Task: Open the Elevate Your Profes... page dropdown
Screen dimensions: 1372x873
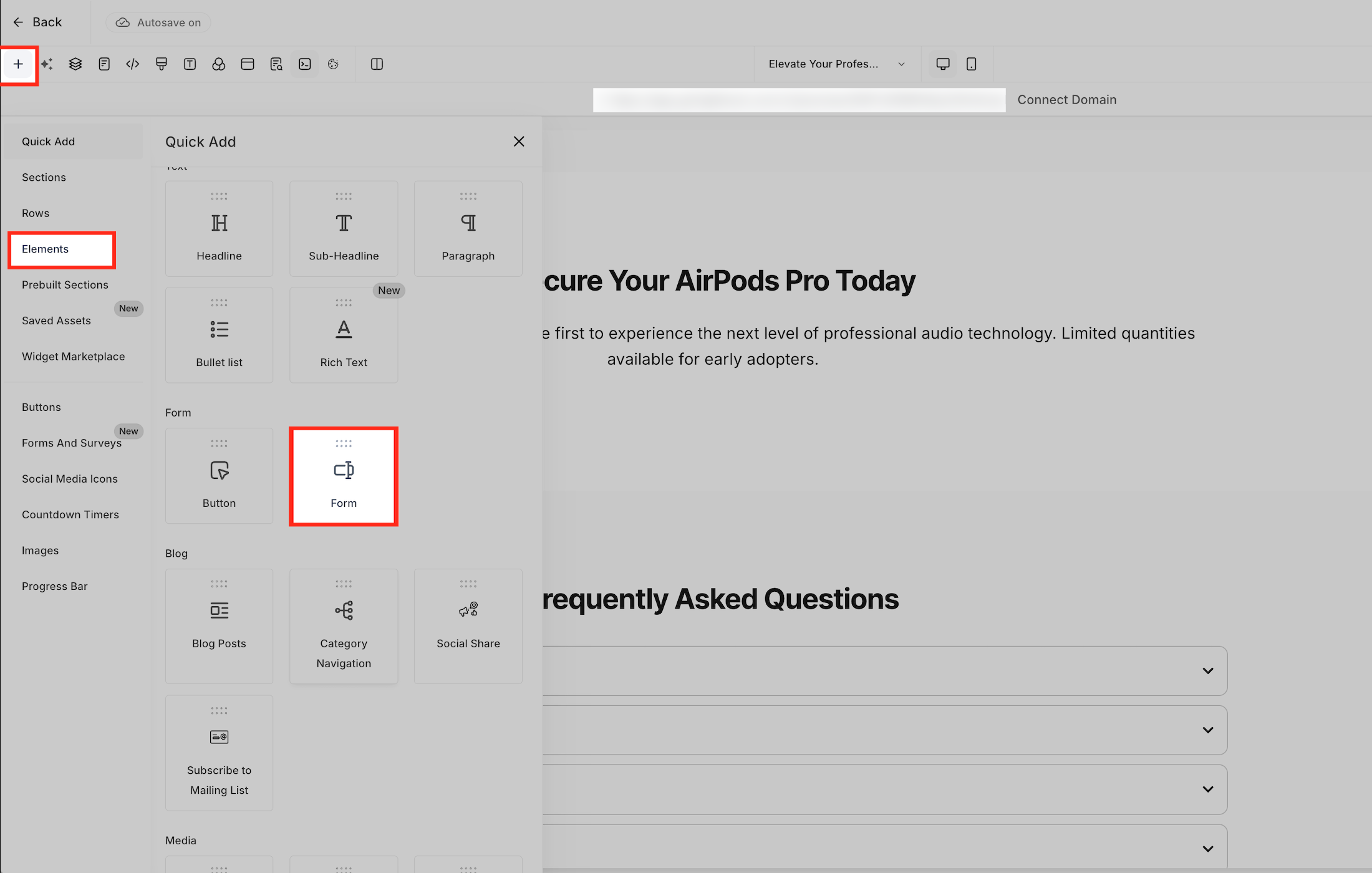Action: tap(836, 64)
